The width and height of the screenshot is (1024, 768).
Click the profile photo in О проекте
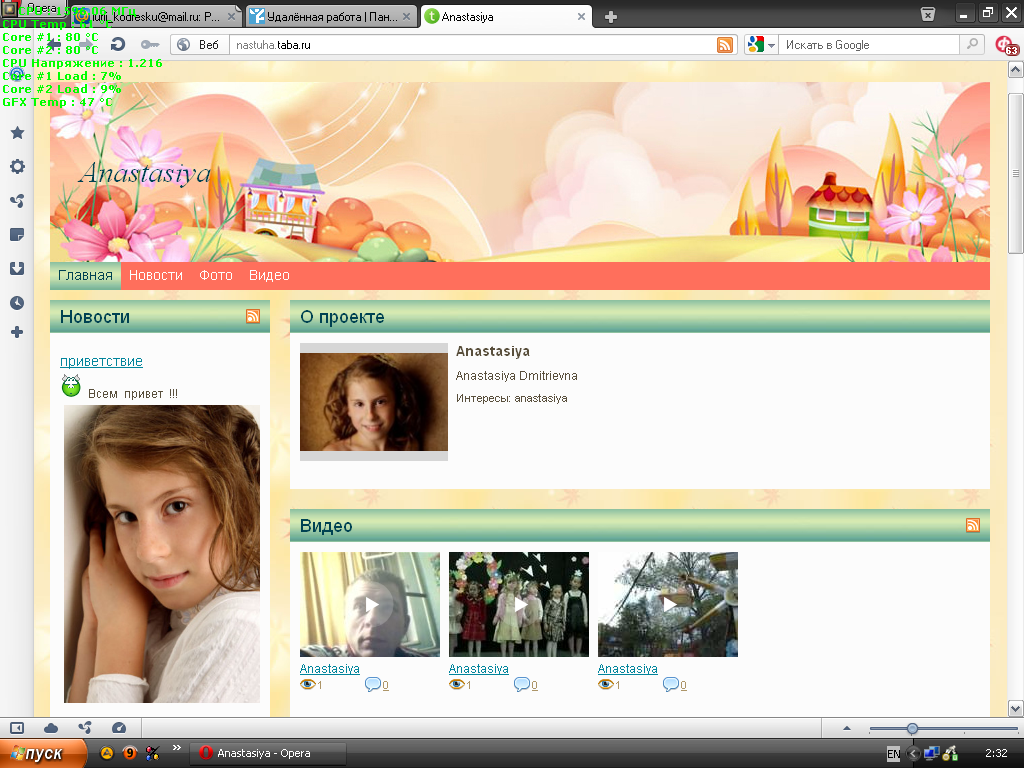(374, 402)
